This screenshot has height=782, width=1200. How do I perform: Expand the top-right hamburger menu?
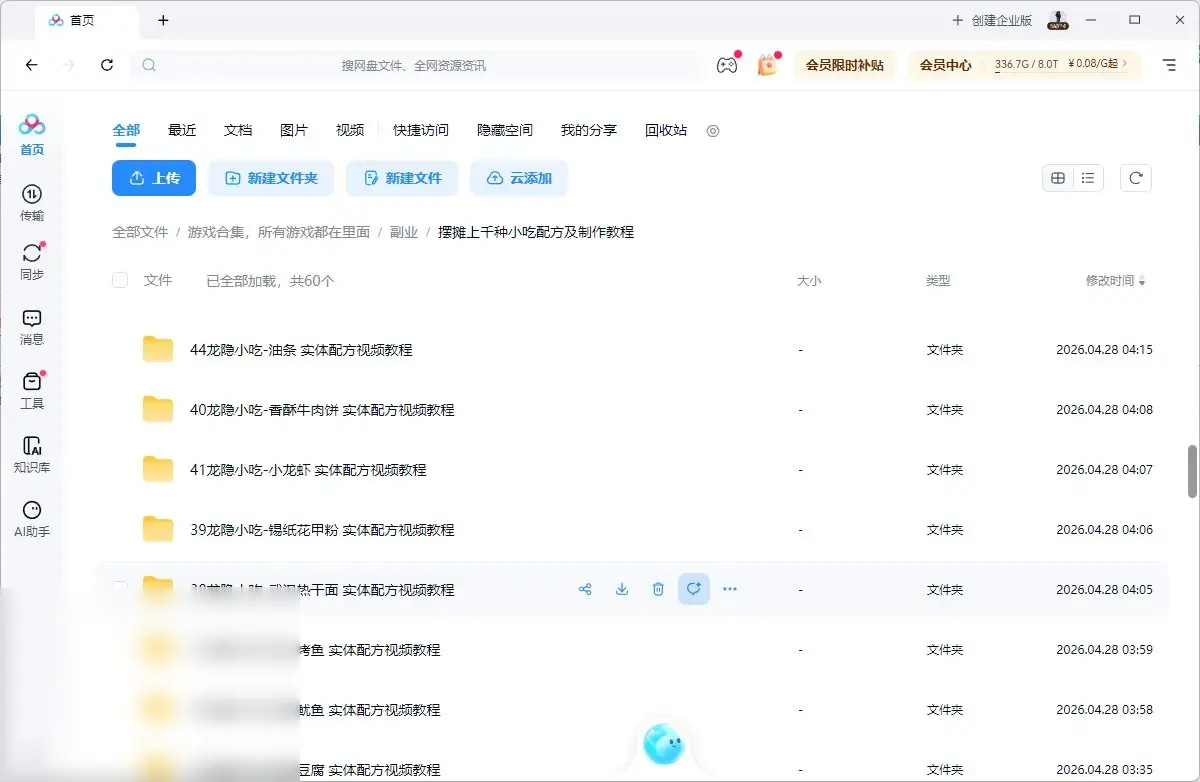coord(1169,64)
